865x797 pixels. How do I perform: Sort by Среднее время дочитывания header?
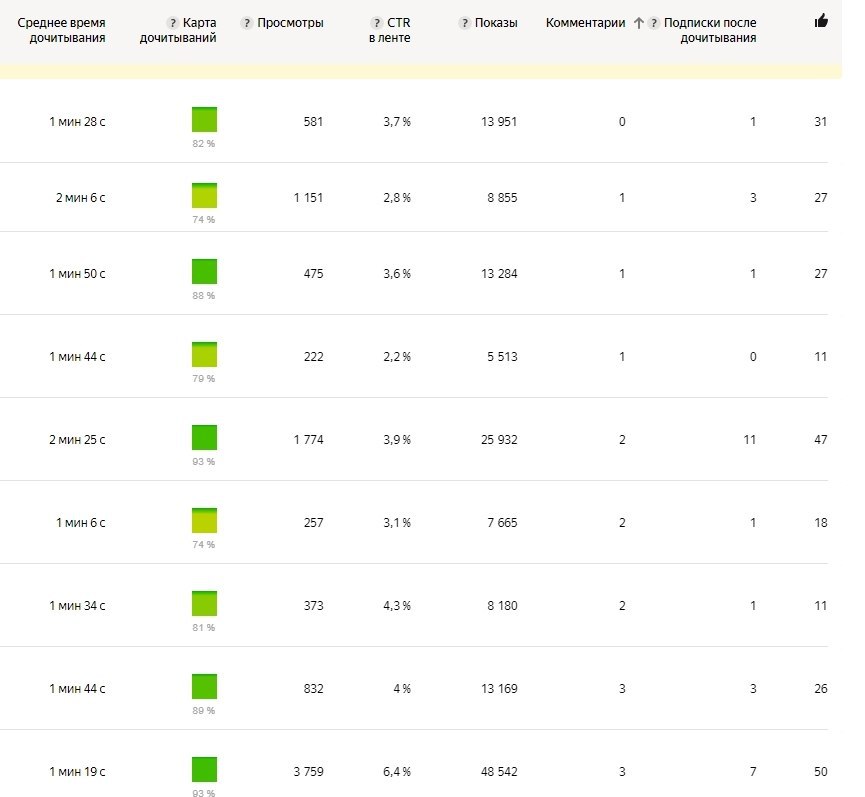point(61,30)
